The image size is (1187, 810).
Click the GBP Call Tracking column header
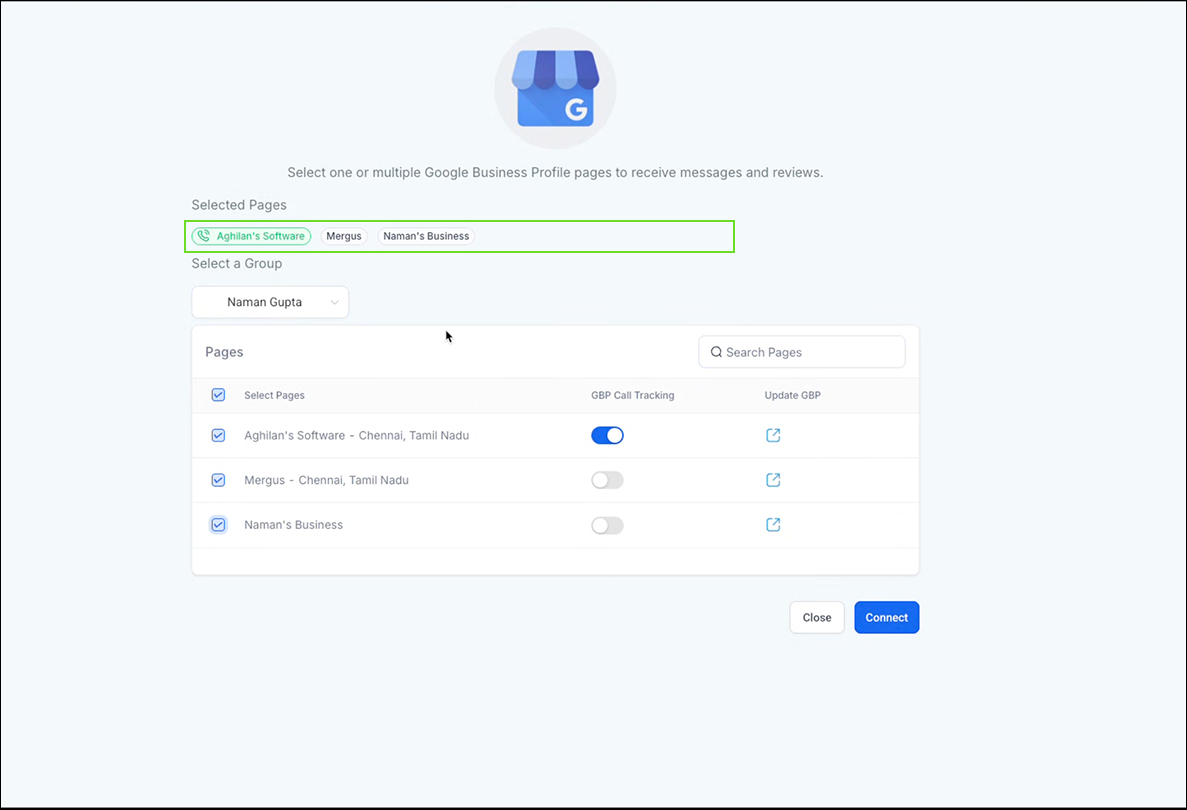click(632, 395)
